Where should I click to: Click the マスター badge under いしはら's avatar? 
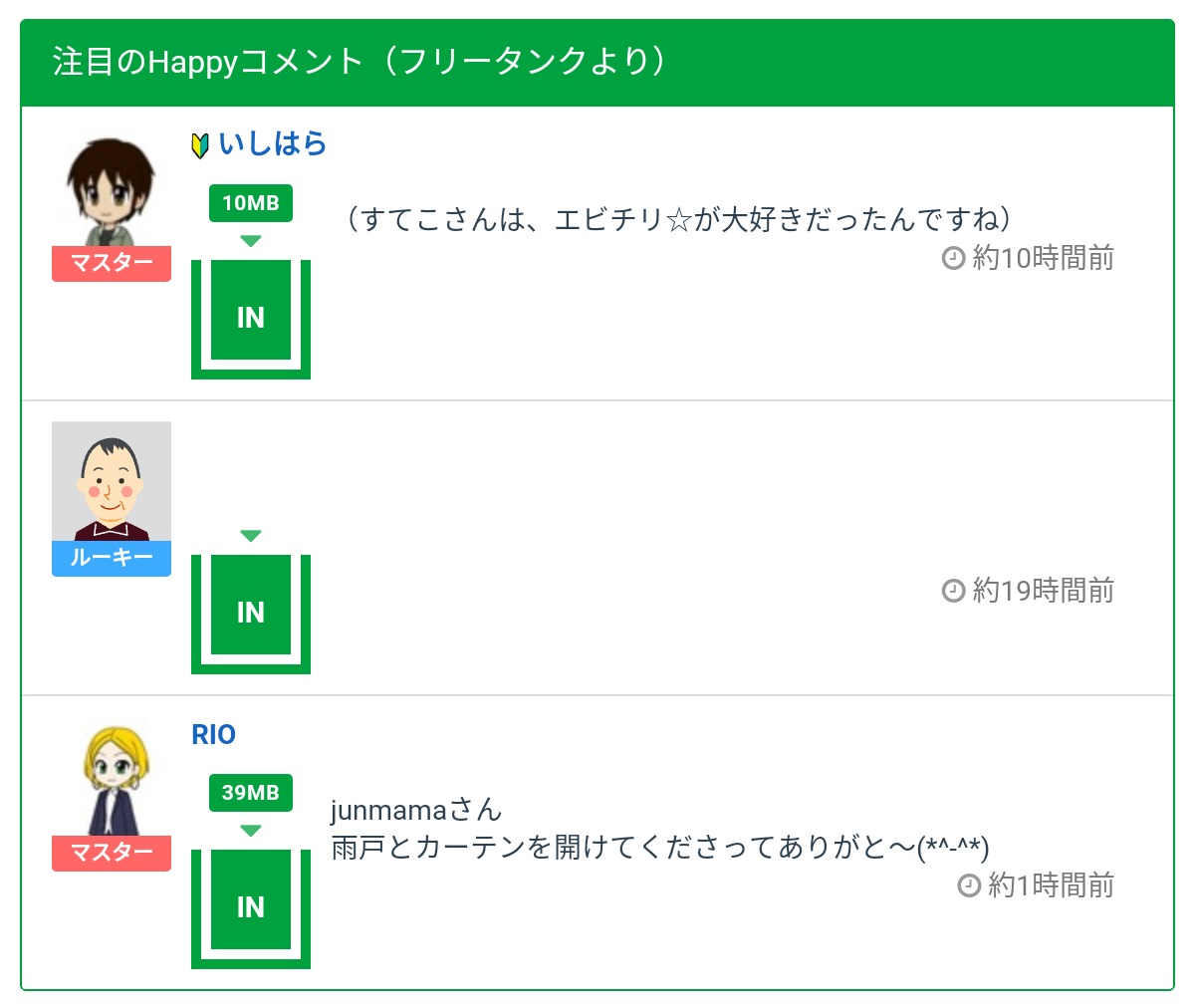pos(112,264)
